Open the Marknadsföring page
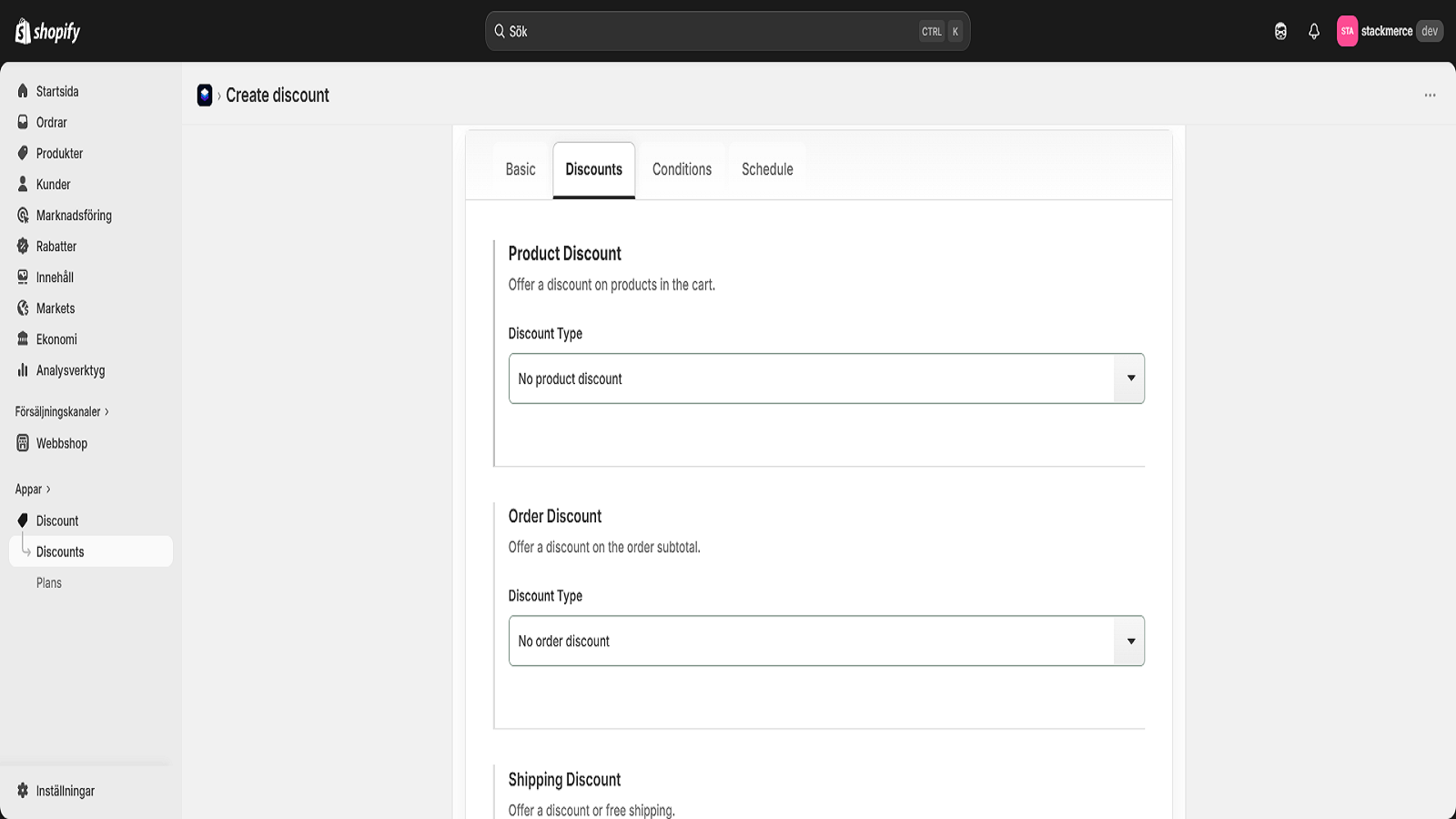This screenshot has height=819, width=1456. [x=74, y=215]
